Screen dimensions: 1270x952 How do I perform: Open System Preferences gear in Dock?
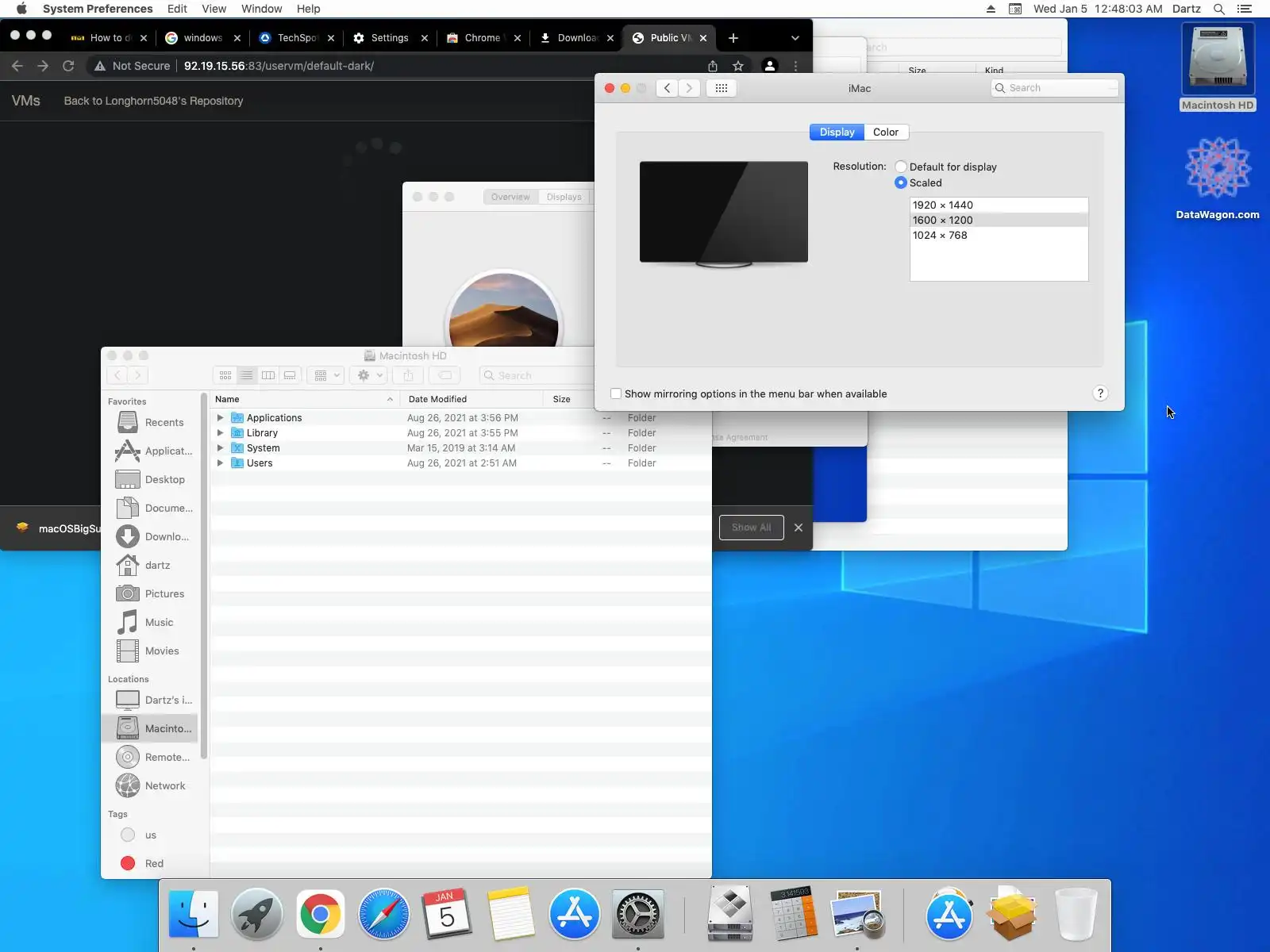tap(638, 915)
